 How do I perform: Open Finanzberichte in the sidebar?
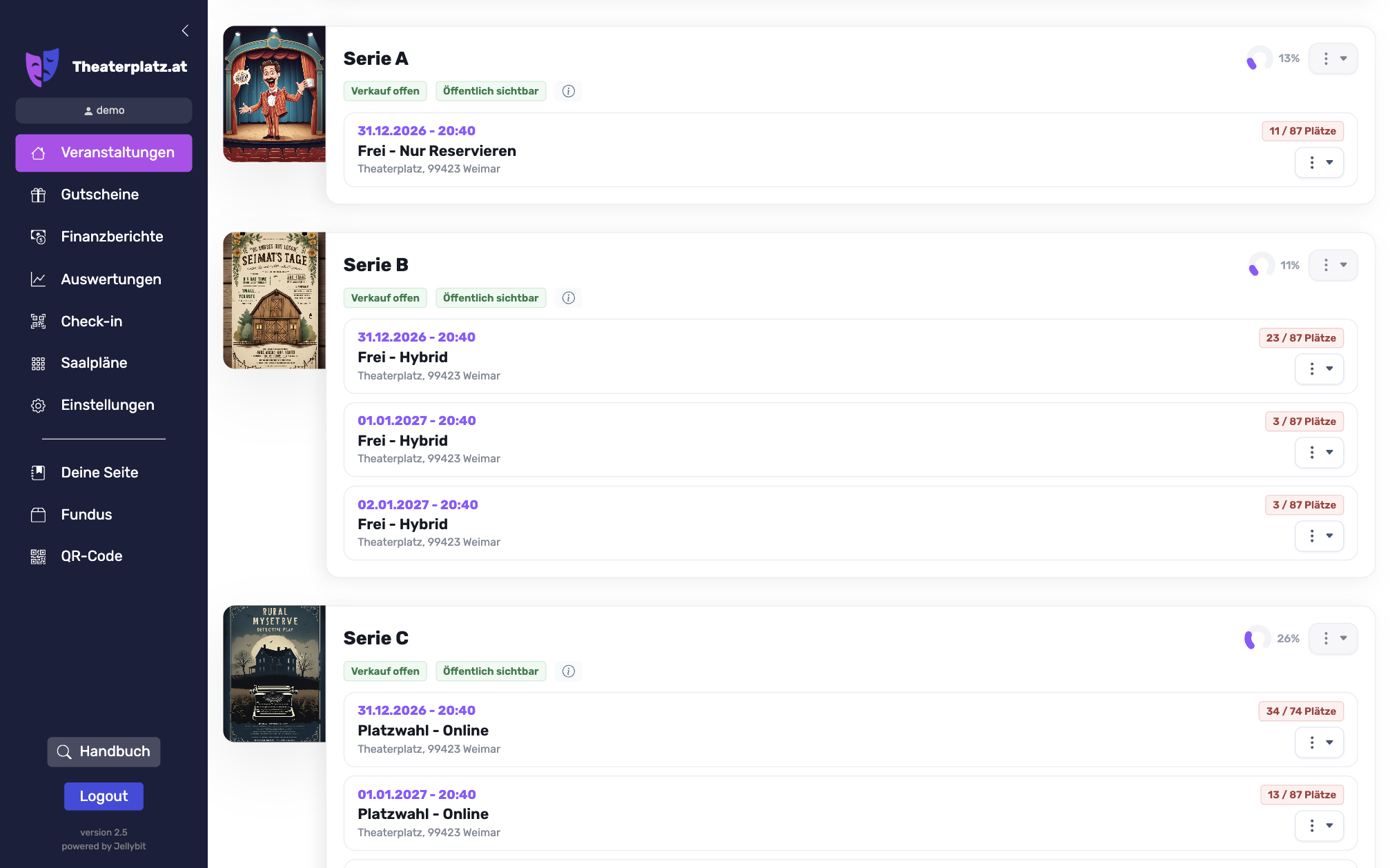[104, 237]
